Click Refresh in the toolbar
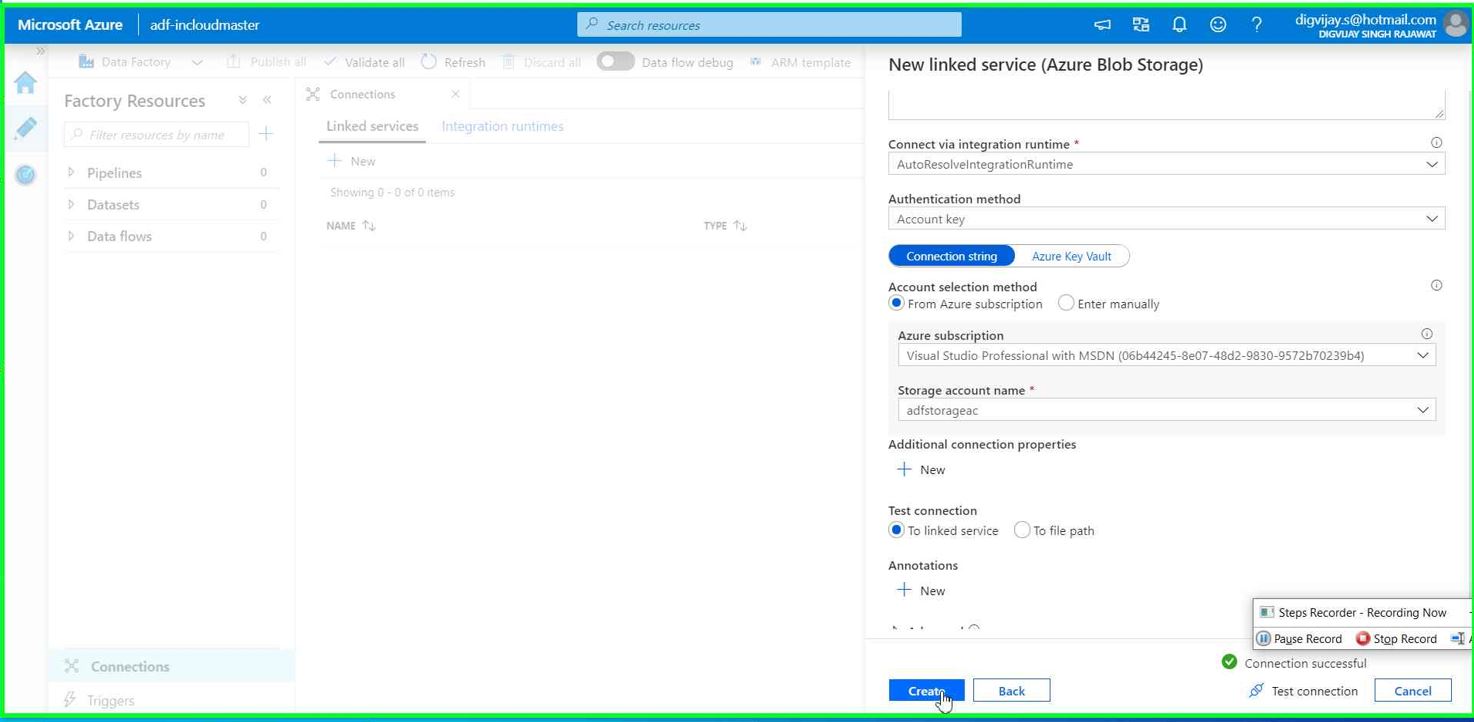Viewport: 1474px width, 722px height. 453,62
